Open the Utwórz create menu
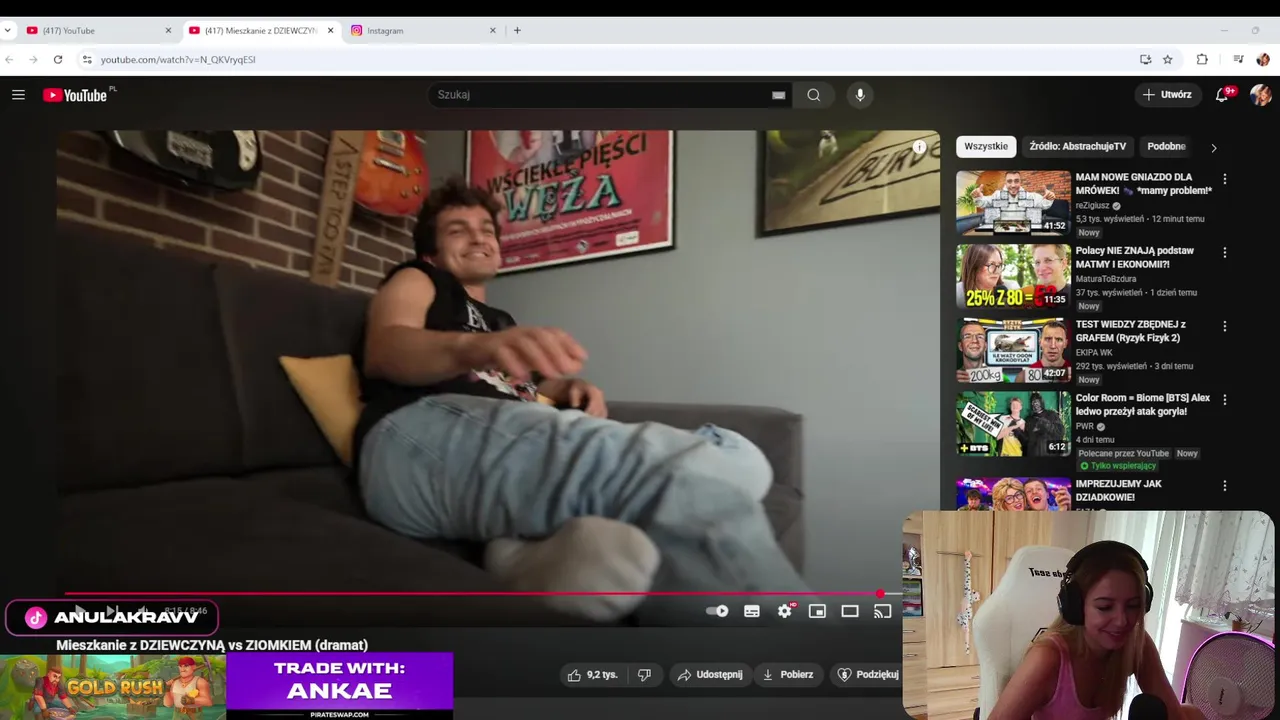Image resolution: width=1280 pixels, height=720 pixels. point(1167,95)
